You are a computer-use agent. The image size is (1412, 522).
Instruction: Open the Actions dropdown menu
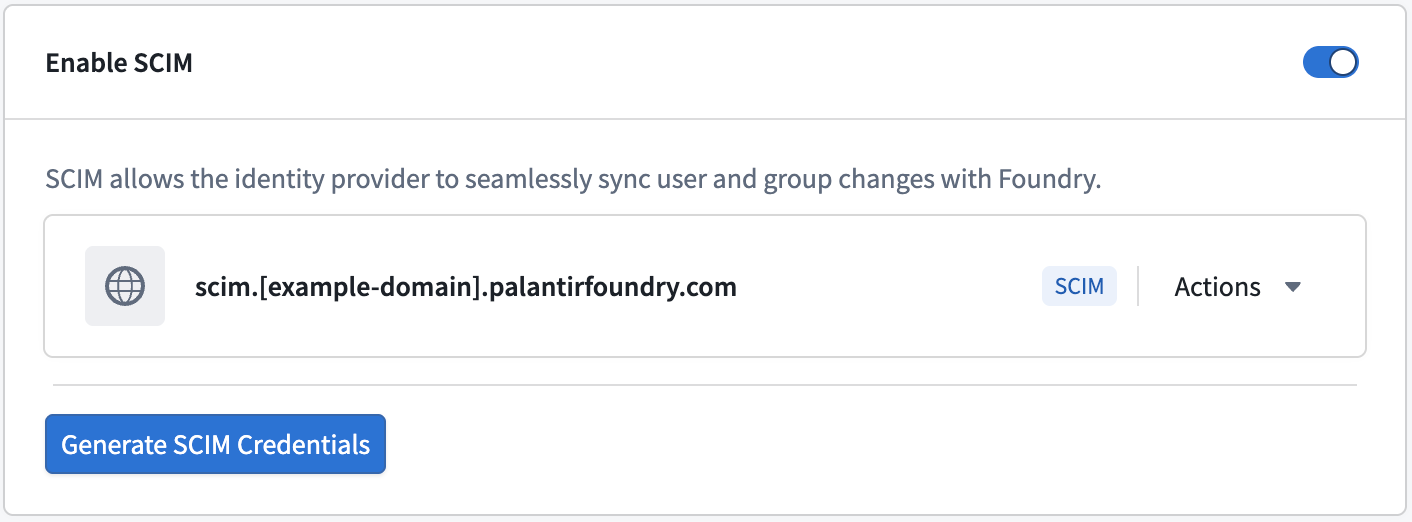tap(1238, 287)
